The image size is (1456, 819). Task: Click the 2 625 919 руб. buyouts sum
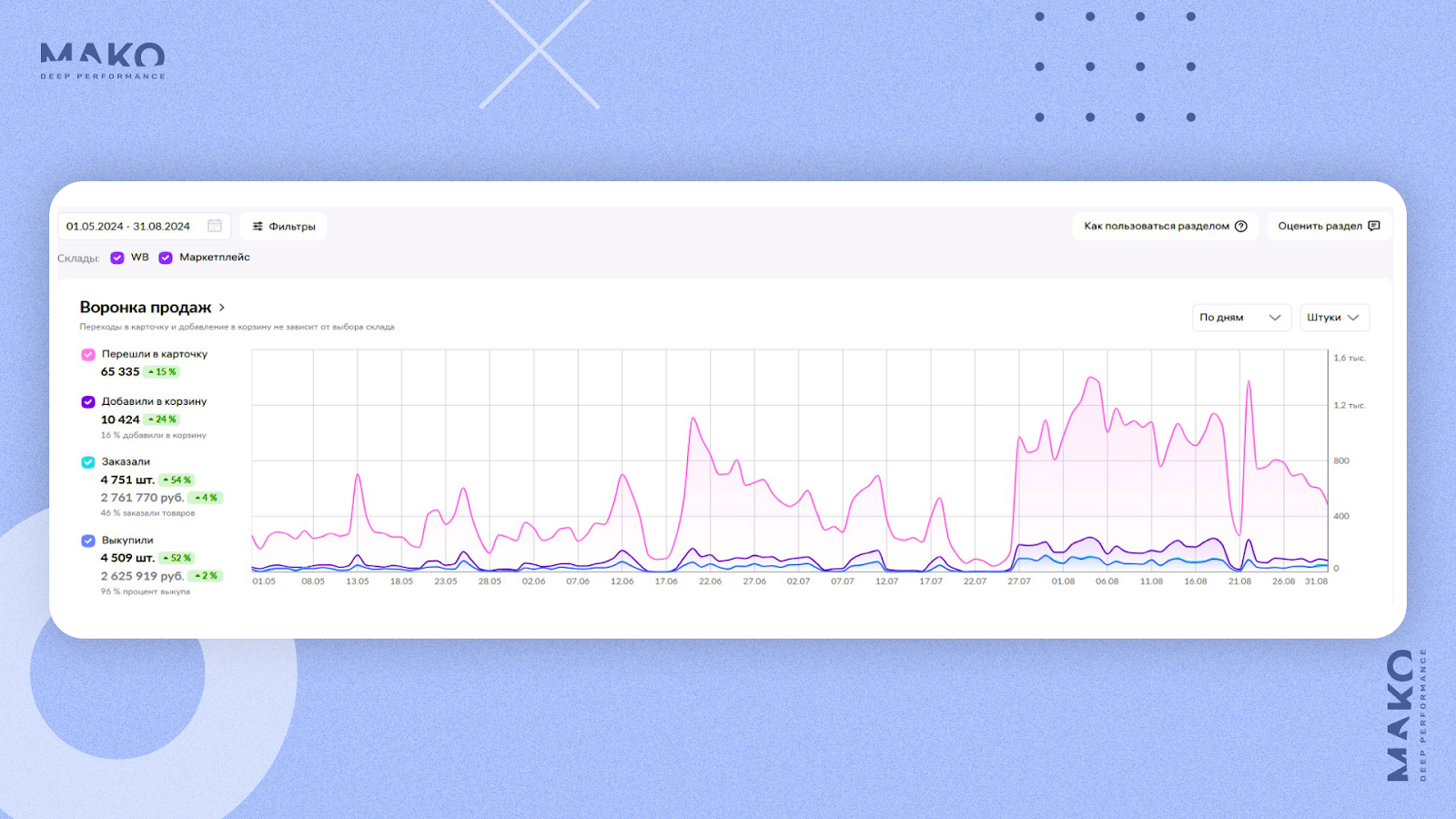142,576
